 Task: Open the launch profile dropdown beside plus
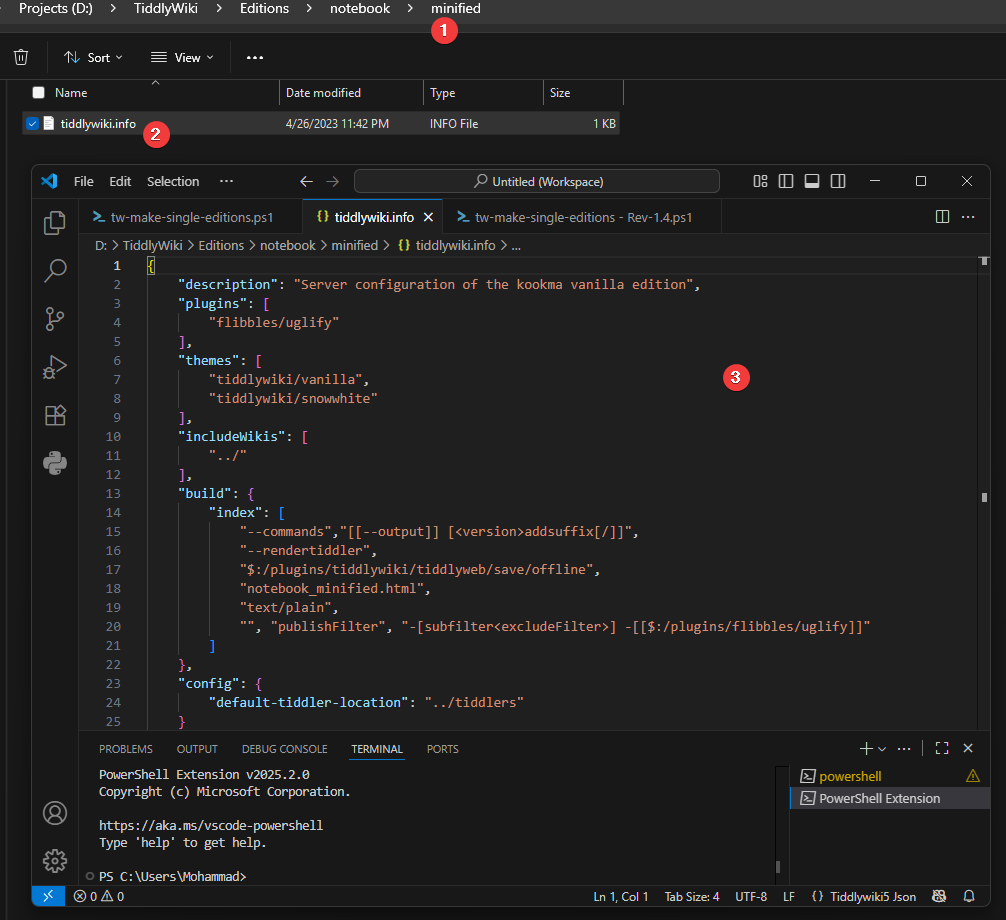pos(882,749)
